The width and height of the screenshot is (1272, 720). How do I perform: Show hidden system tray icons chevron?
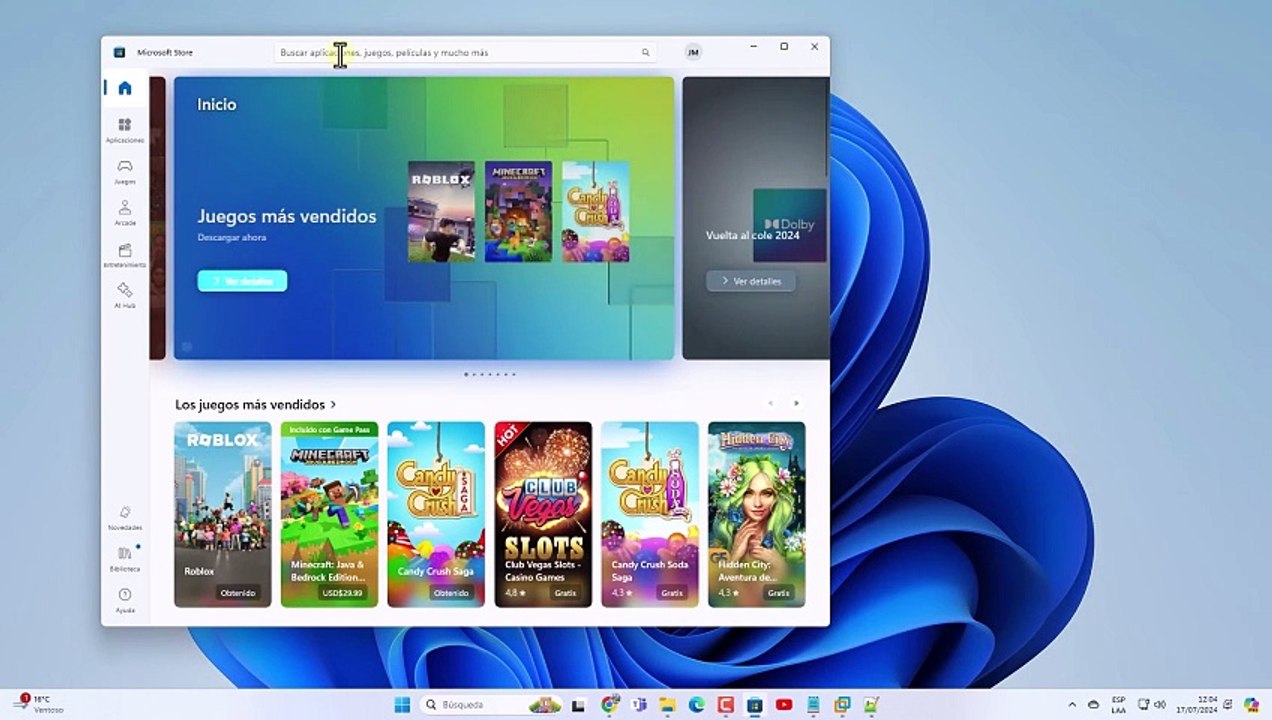pos(1072,704)
